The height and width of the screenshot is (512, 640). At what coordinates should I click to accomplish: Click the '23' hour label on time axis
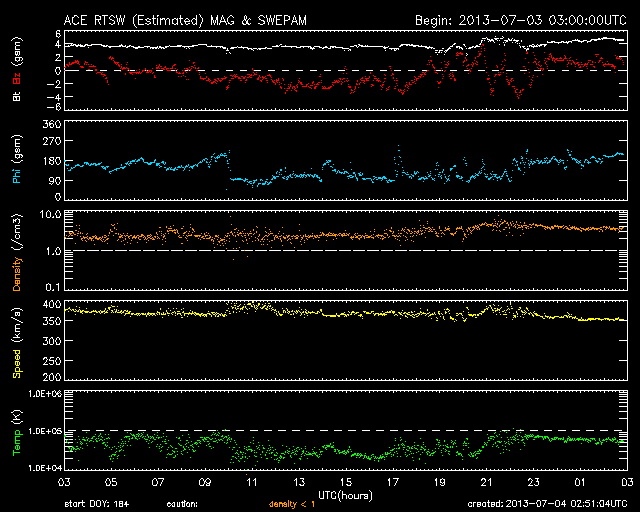pyautogui.click(x=533, y=482)
